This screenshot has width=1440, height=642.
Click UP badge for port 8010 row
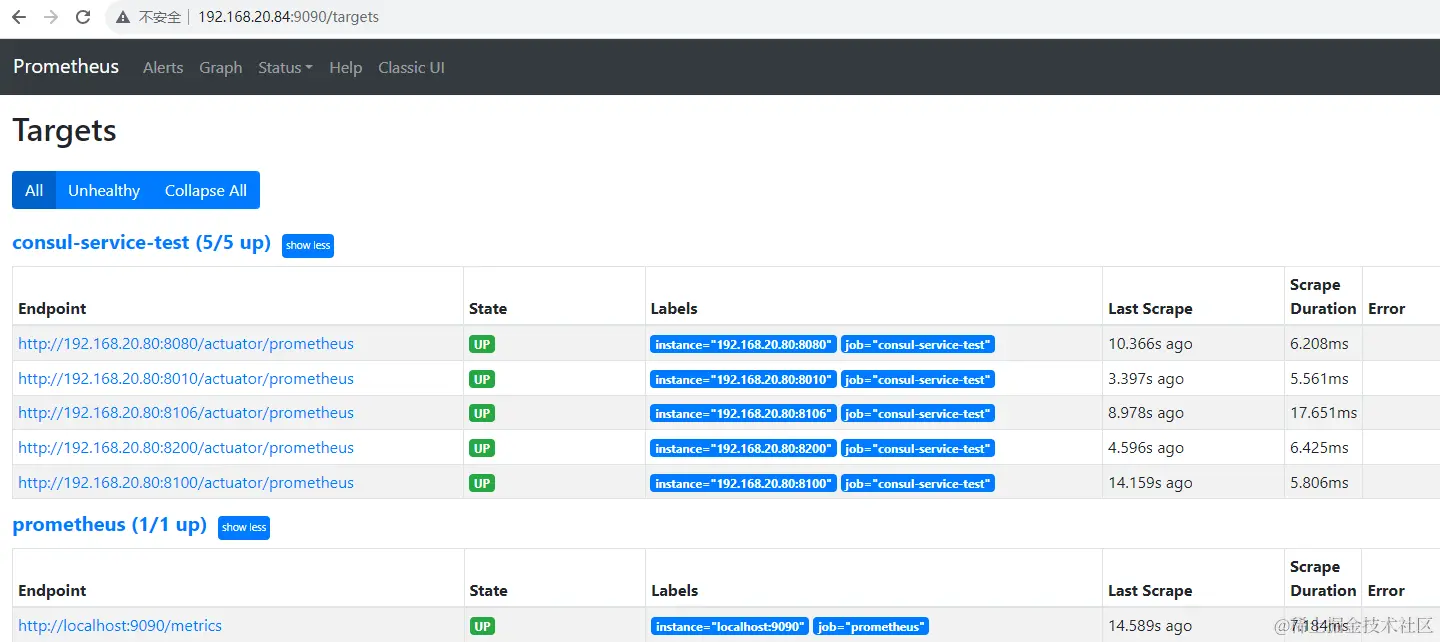pyautogui.click(x=482, y=379)
